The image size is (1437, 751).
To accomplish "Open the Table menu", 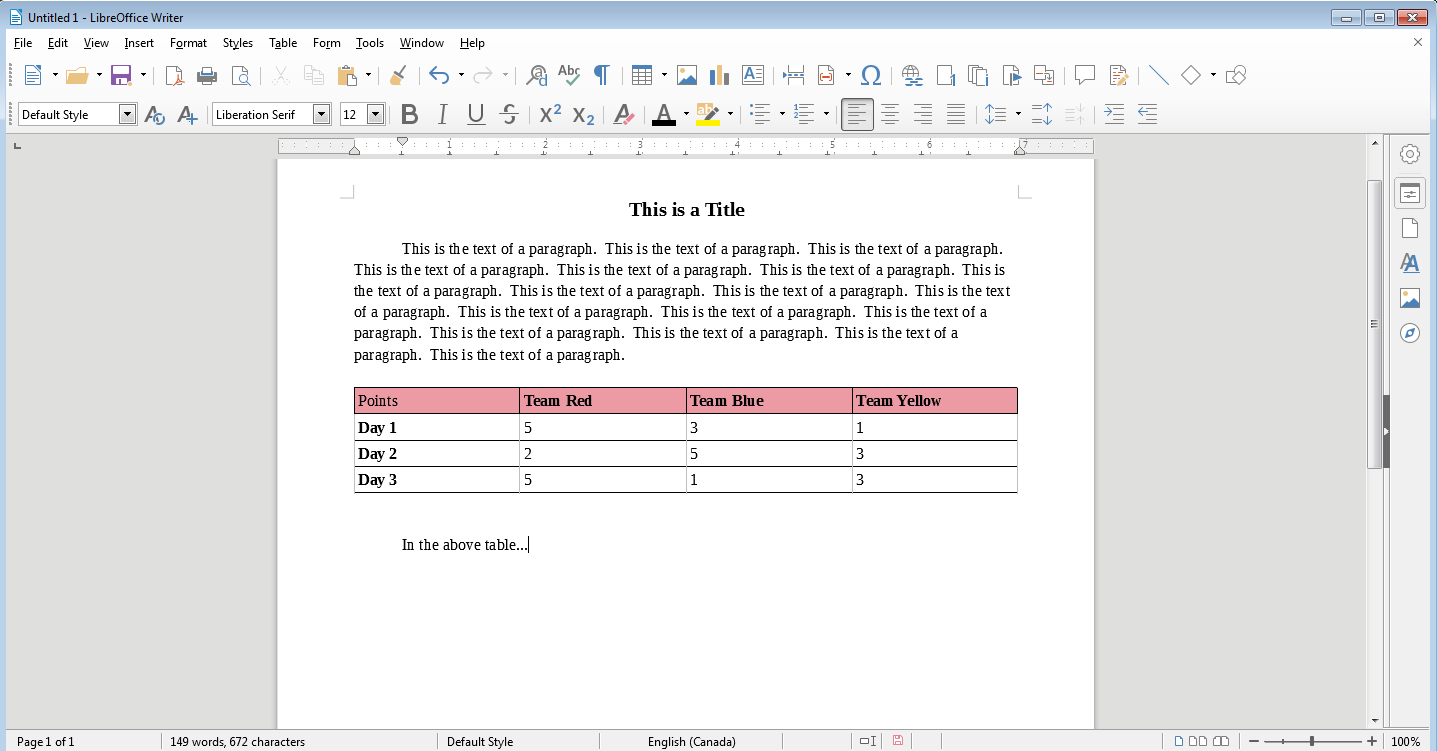I will coord(282,43).
